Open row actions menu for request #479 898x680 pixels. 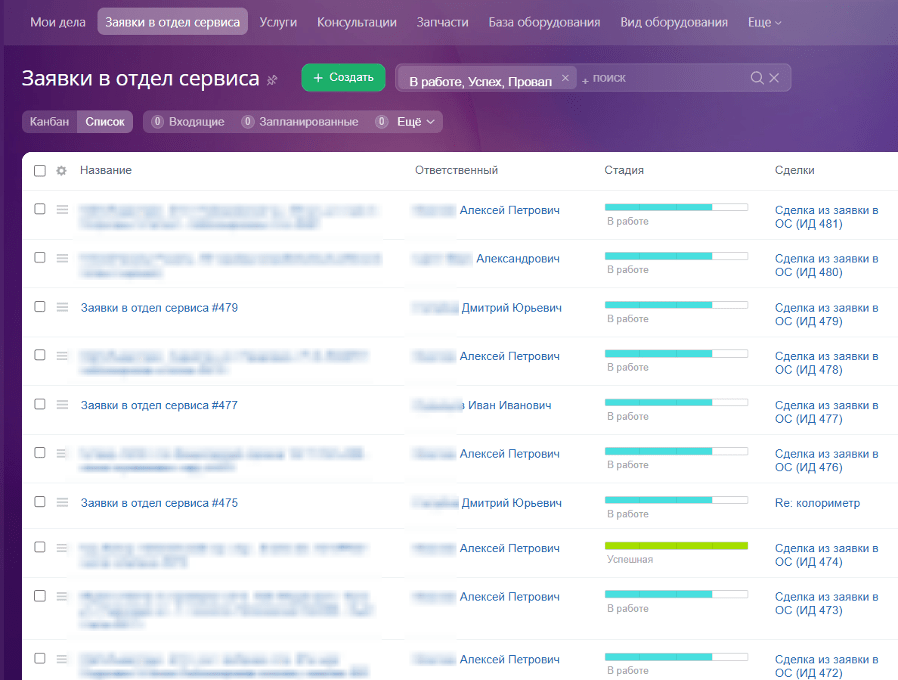point(62,307)
